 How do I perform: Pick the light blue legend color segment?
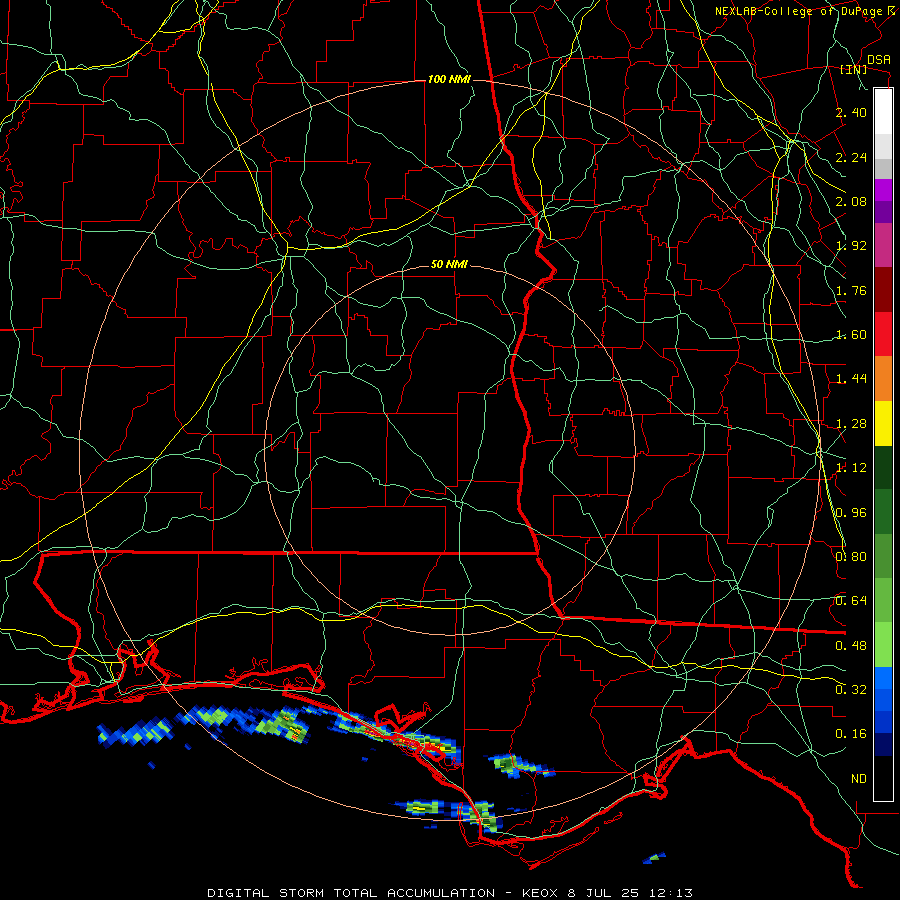coord(883,678)
